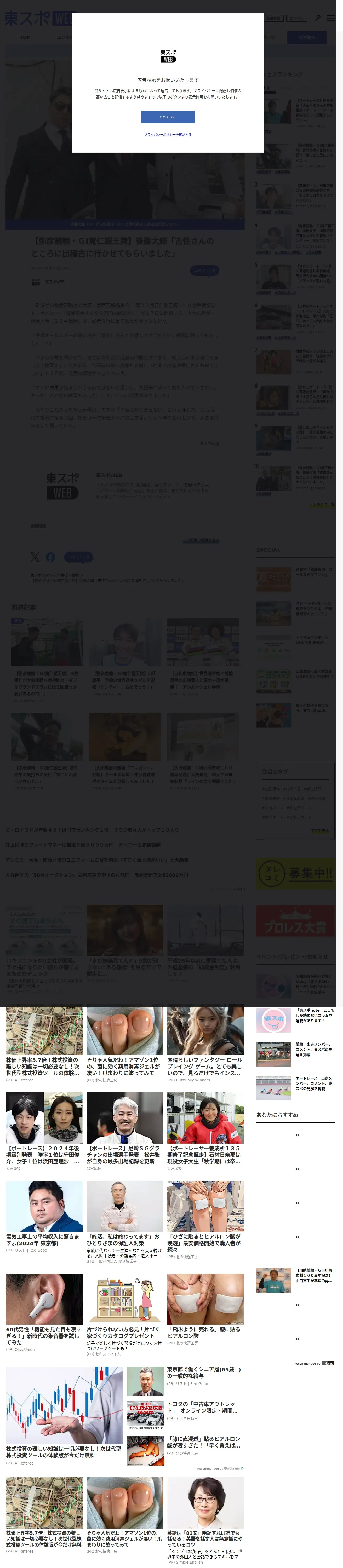Select the TOP navigation tab
Image resolution: width=343 pixels, height=1568 pixels.
(25, 37)
